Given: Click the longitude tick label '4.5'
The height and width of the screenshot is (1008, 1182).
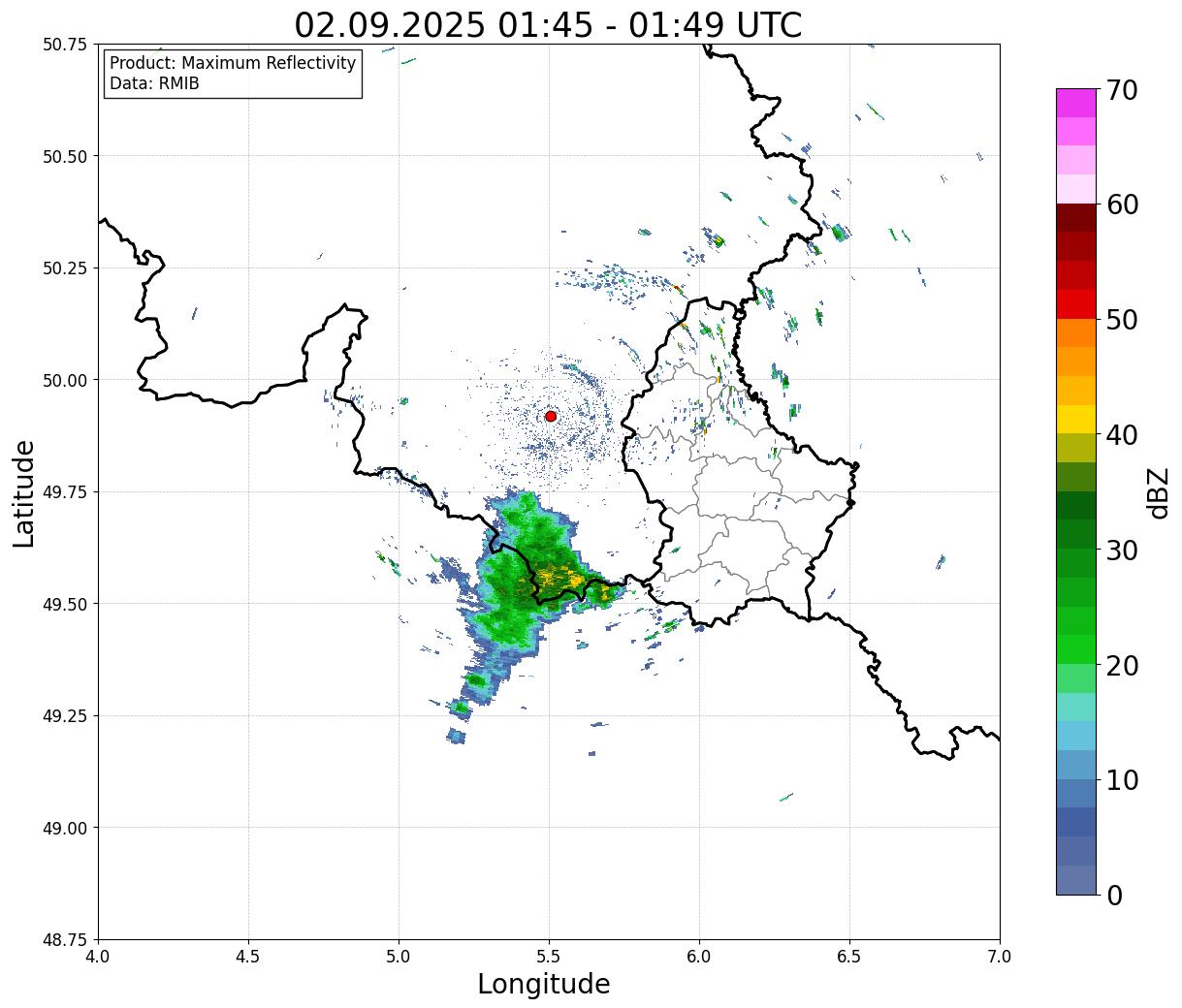Looking at the screenshot, I should [248, 956].
